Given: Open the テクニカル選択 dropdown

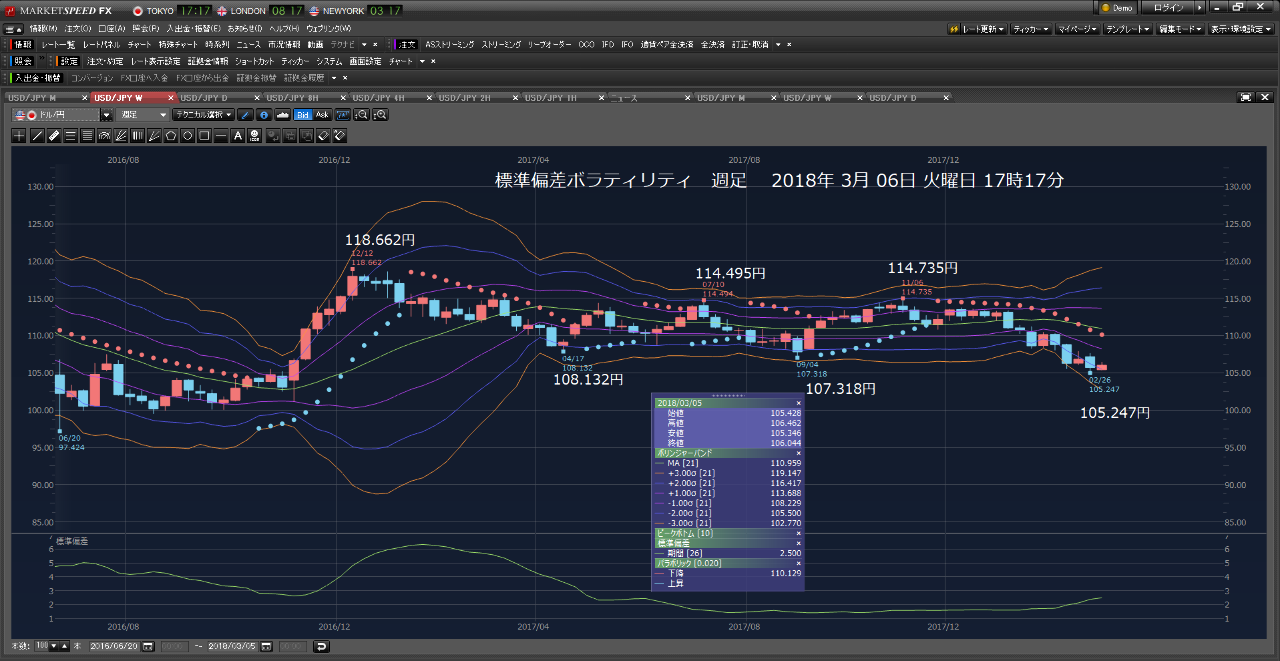Looking at the screenshot, I should point(203,114).
